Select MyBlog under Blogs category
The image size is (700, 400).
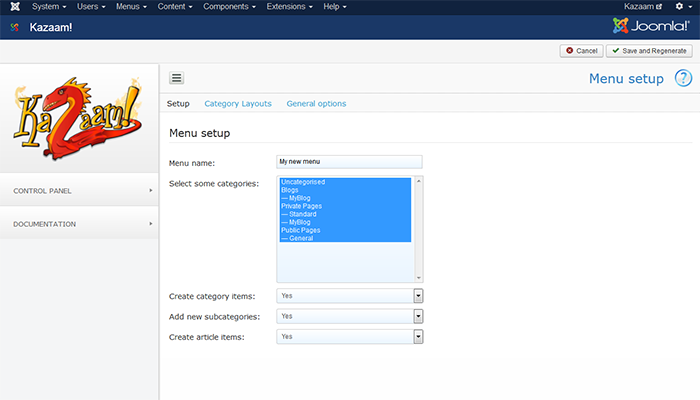tap(345, 198)
